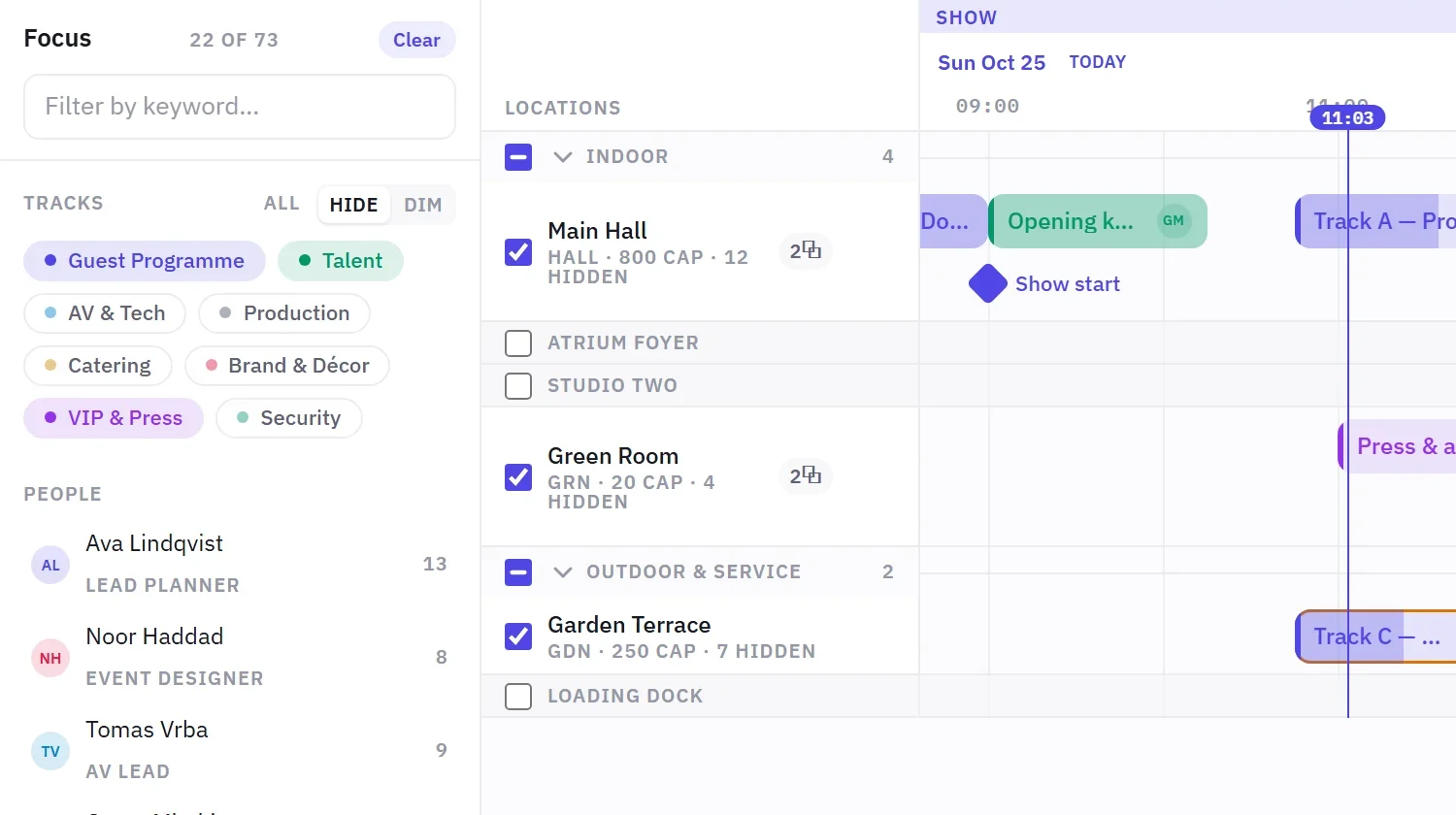Select All tracks
The image size is (1456, 815).
(x=281, y=204)
